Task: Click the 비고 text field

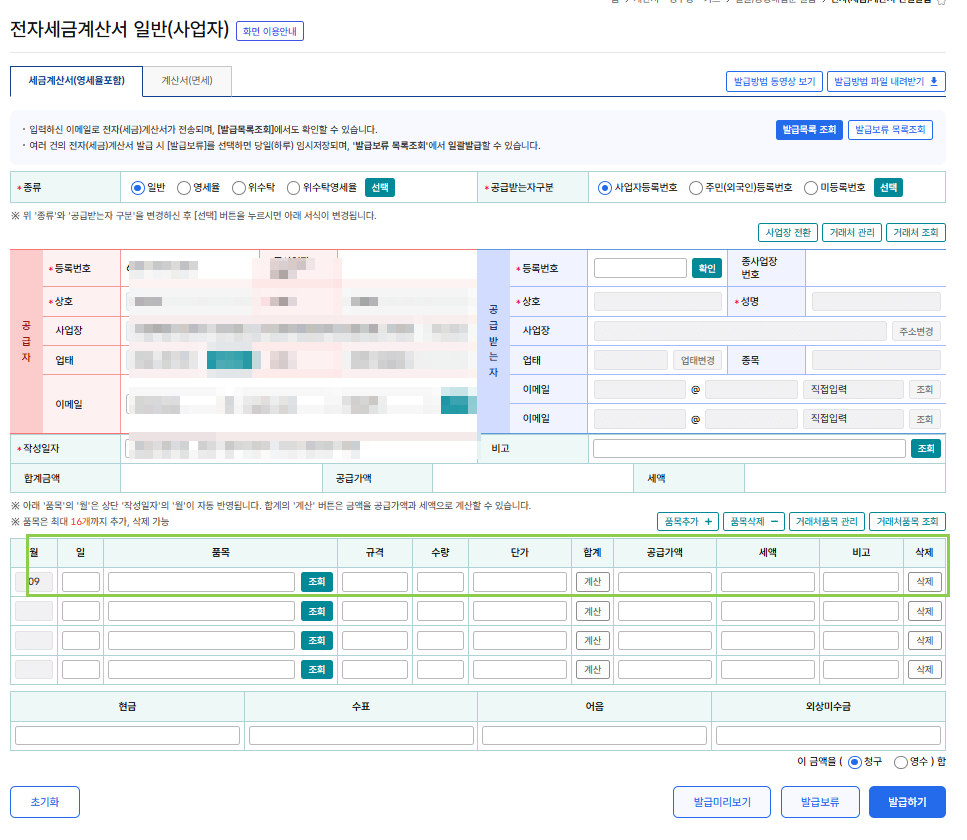Action: click(749, 448)
